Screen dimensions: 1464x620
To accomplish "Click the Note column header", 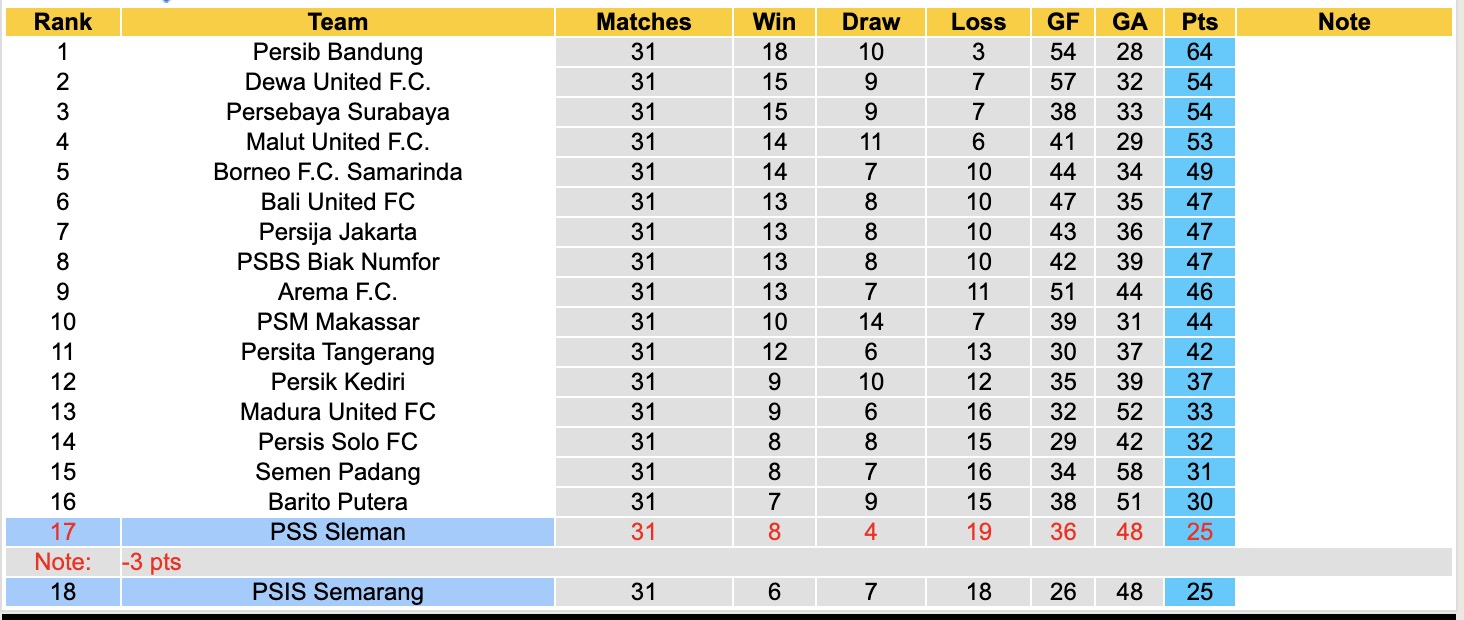I will (x=1344, y=22).
